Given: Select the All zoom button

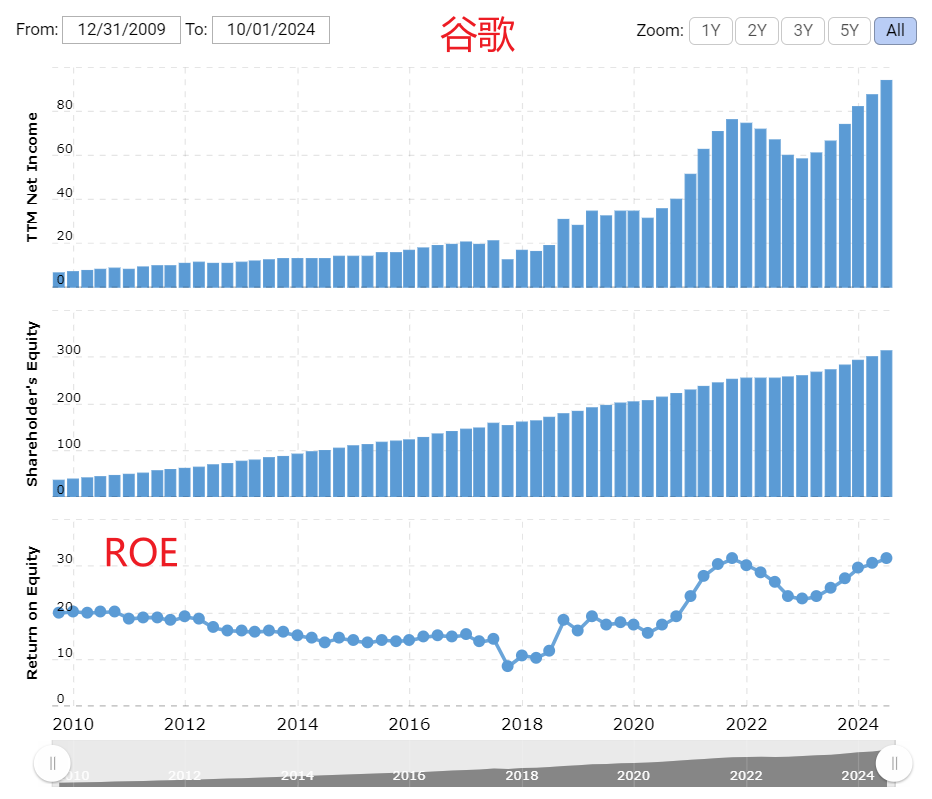Looking at the screenshot, I should click(895, 31).
